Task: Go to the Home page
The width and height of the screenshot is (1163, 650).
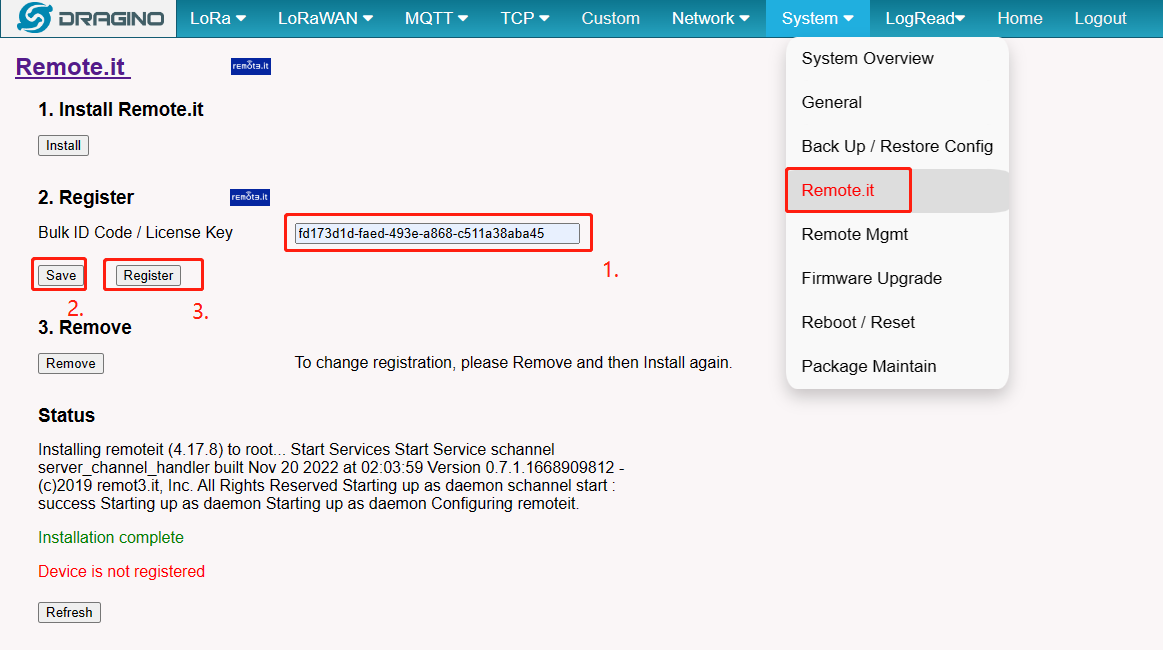Action: pyautogui.click(x=1020, y=19)
